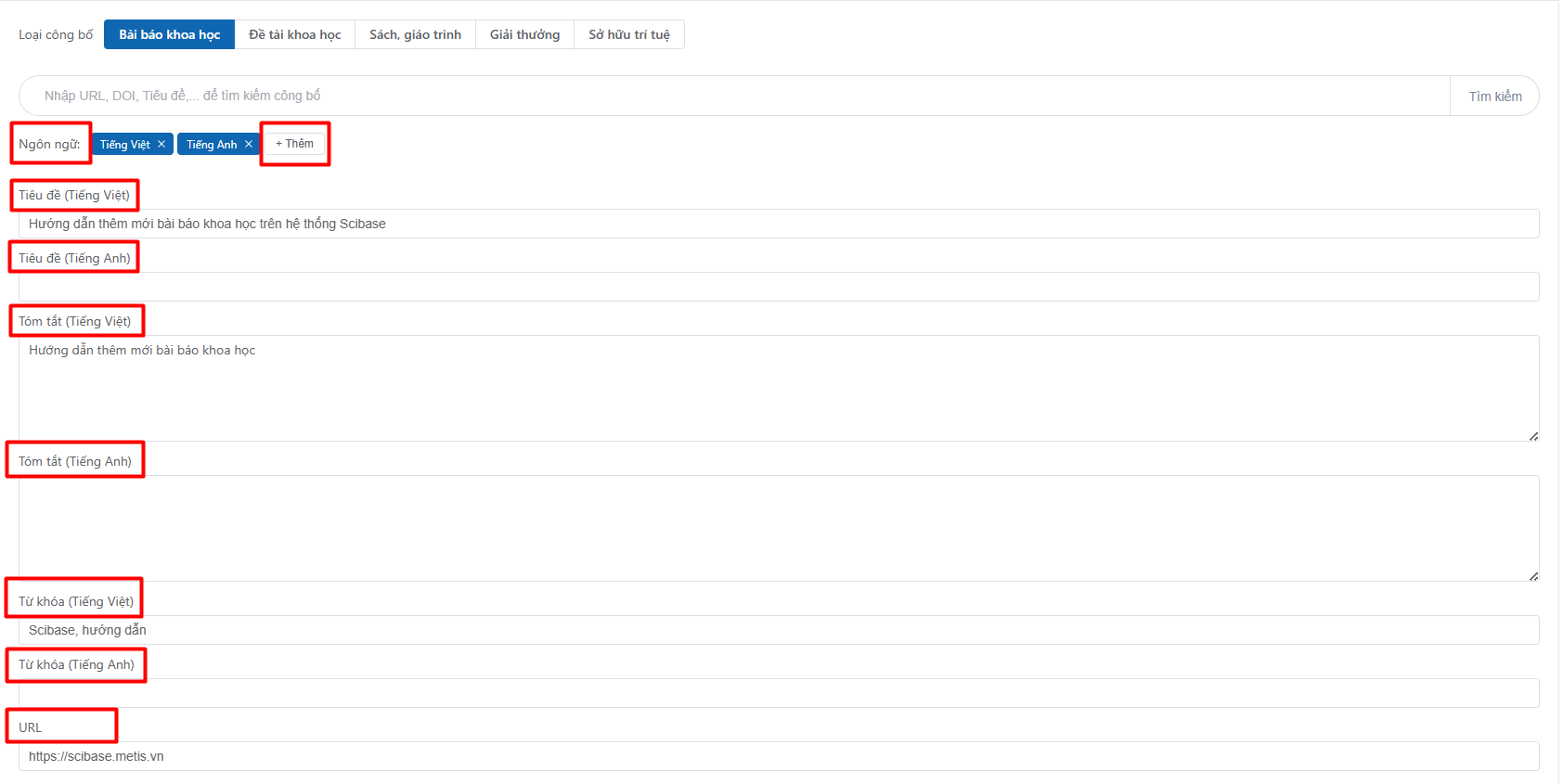Click inside Tóm tắt (Tiếng Việt) textarea

[778, 388]
